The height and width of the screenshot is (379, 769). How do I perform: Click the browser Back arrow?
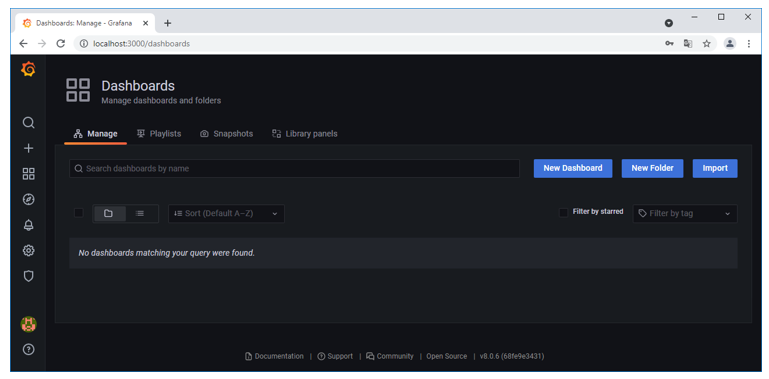click(x=23, y=44)
